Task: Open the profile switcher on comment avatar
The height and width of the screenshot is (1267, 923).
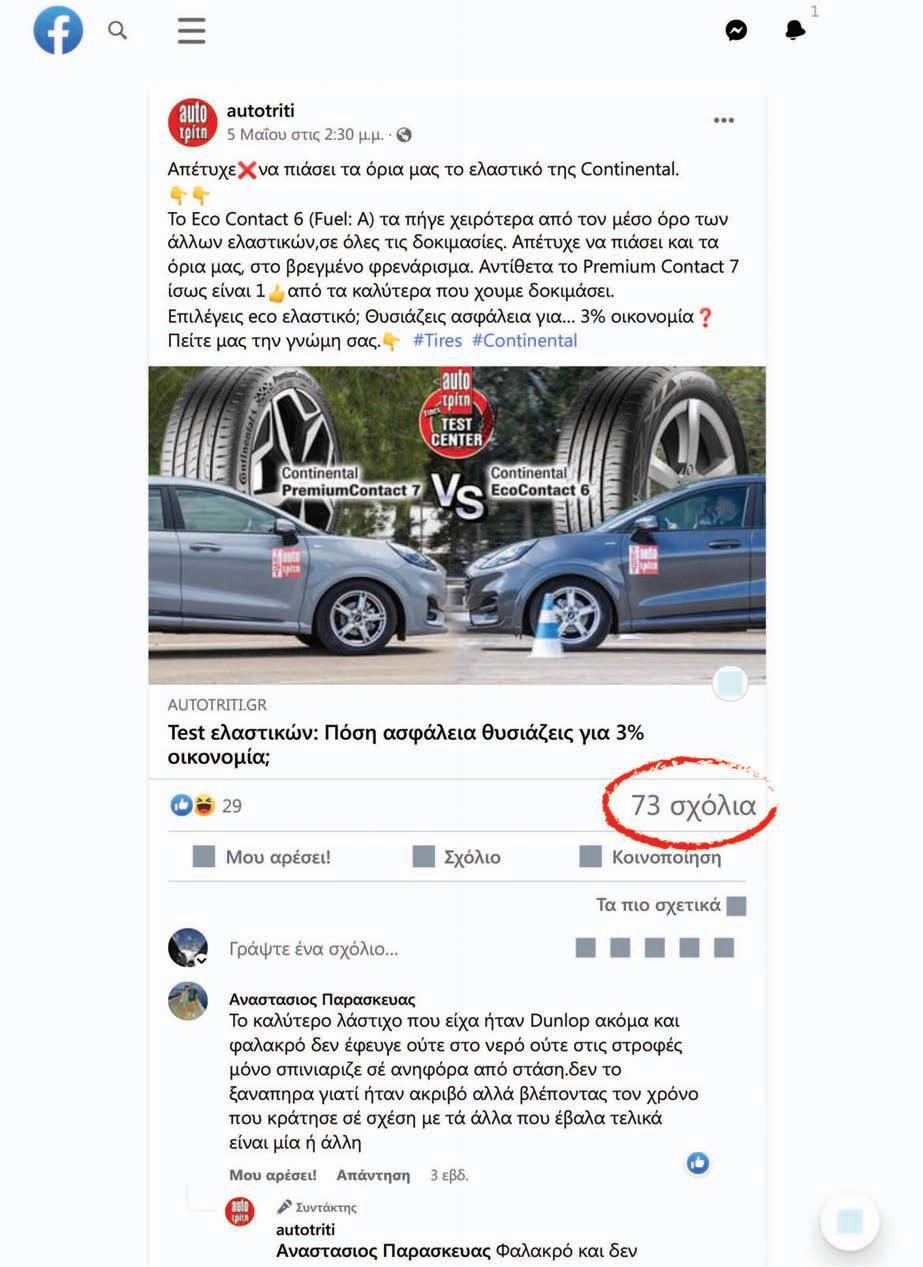Action: click(x=188, y=947)
